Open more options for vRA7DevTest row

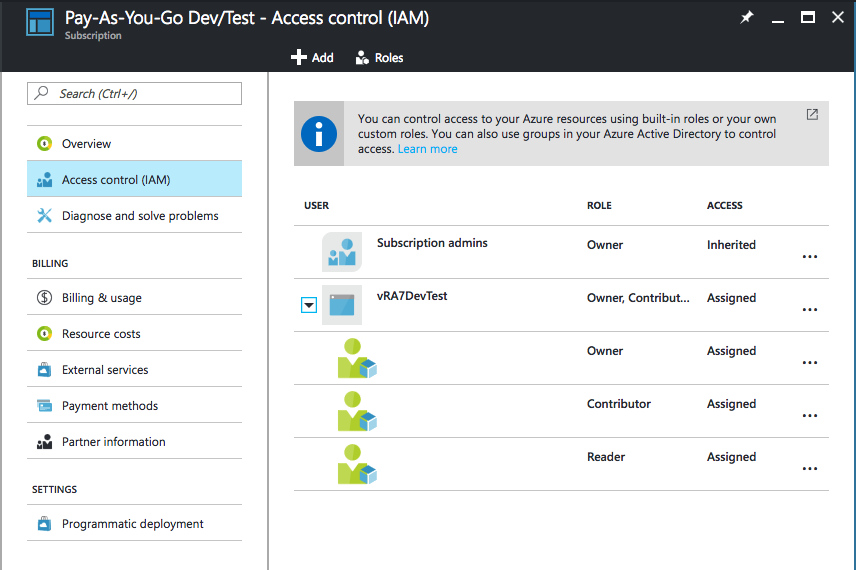pos(810,310)
